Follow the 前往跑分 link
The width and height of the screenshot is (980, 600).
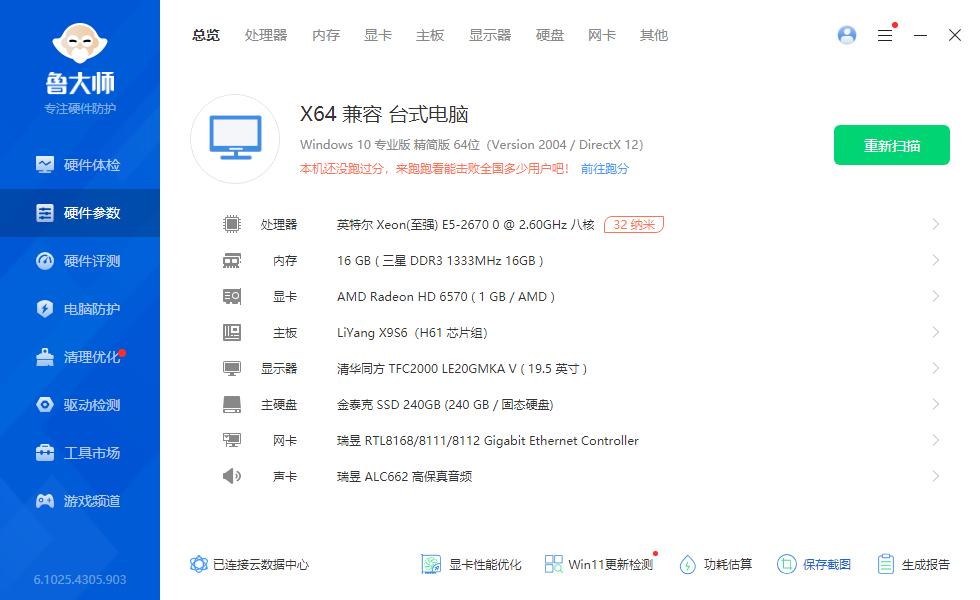(x=605, y=169)
